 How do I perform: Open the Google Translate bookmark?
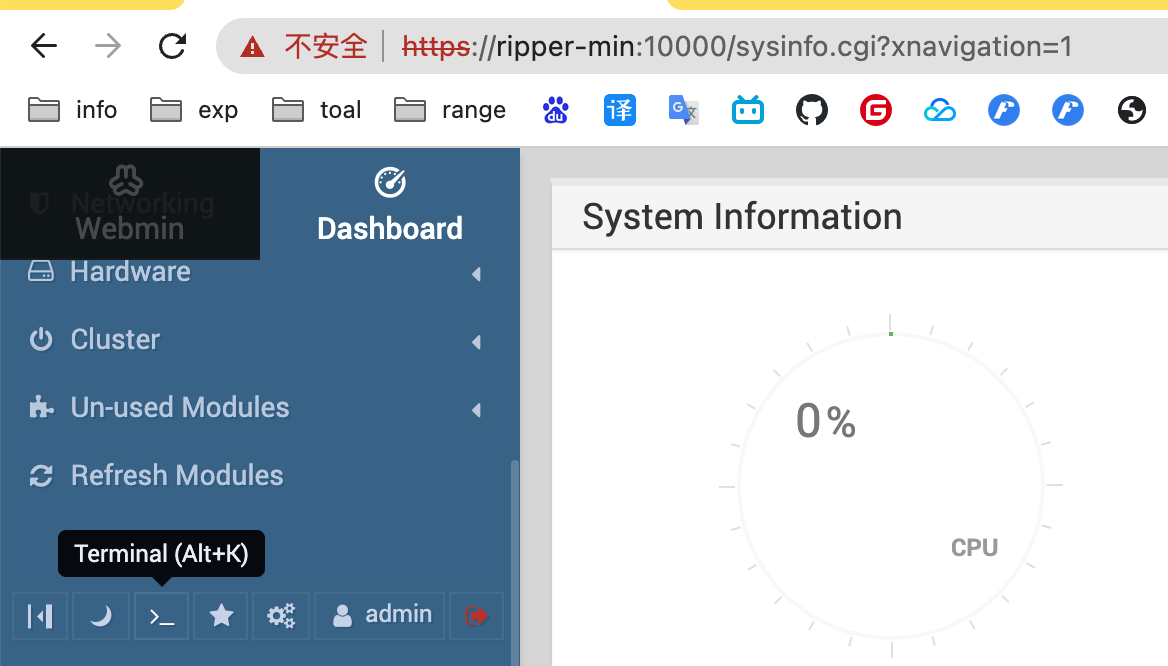click(x=684, y=110)
